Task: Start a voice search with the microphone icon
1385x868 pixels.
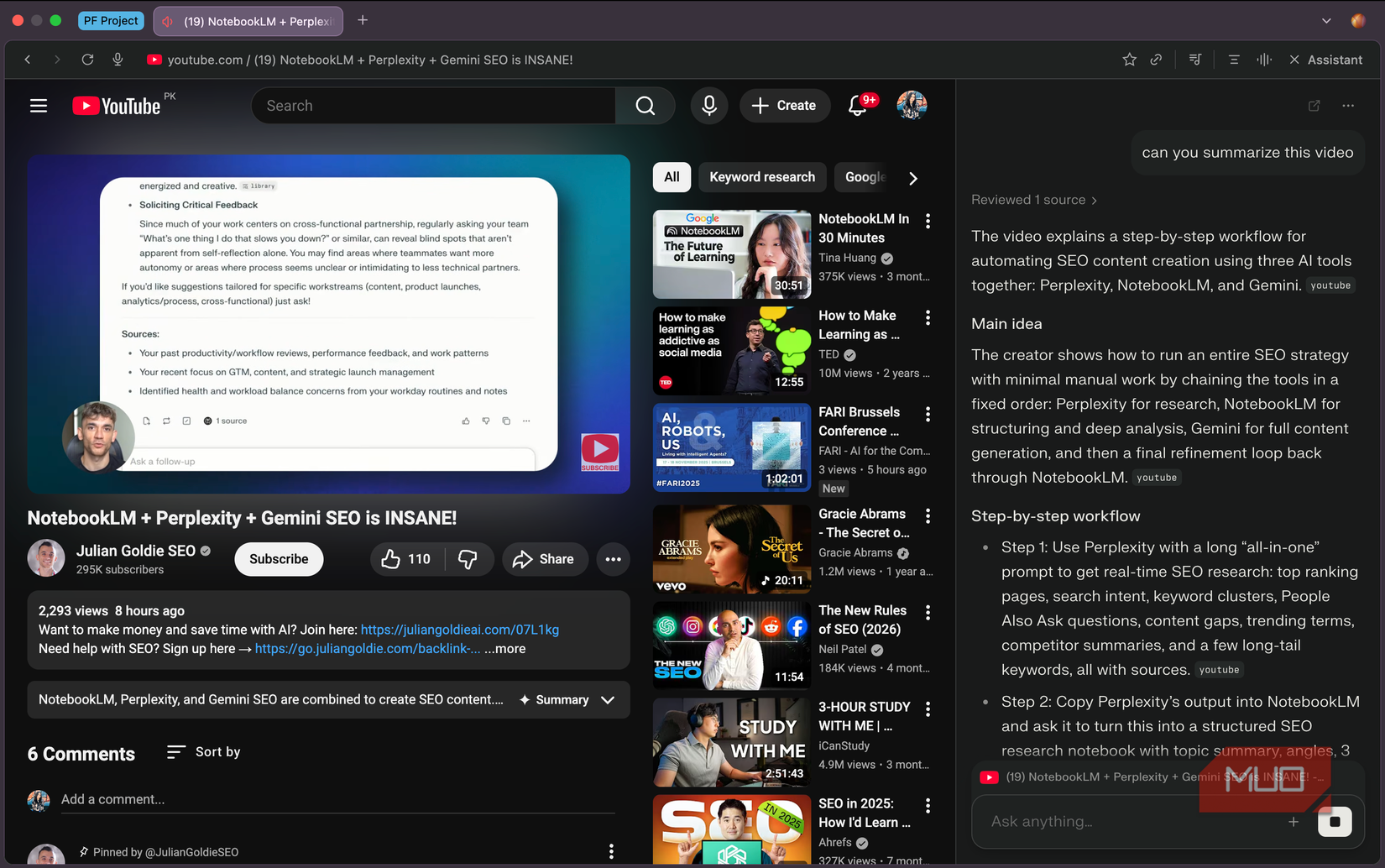Action: point(709,105)
